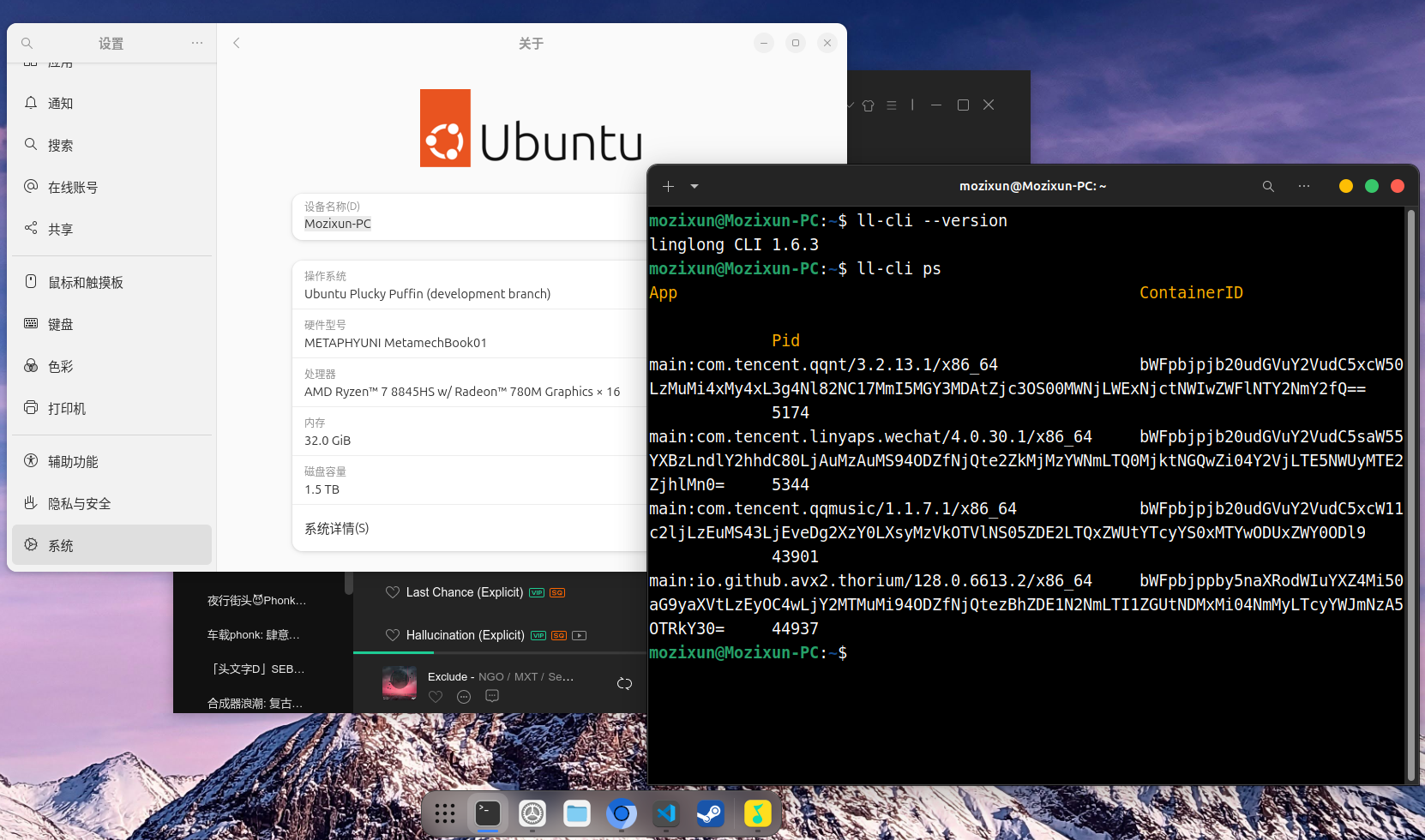This screenshot has height=840, width=1425.
Task: Seek along the music progress bar
Action: tap(500, 652)
